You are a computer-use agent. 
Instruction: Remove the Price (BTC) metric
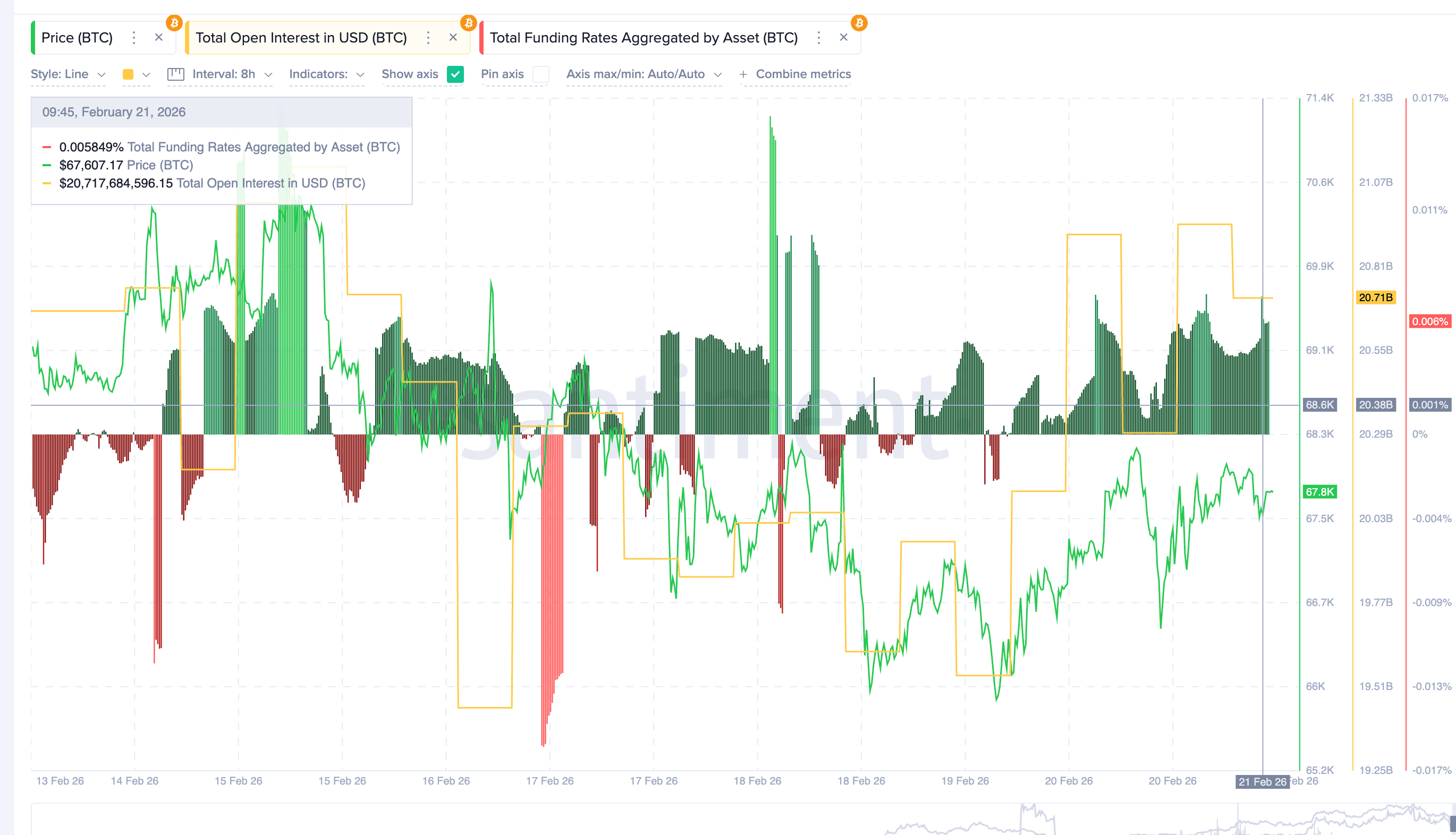pyautogui.click(x=159, y=38)
